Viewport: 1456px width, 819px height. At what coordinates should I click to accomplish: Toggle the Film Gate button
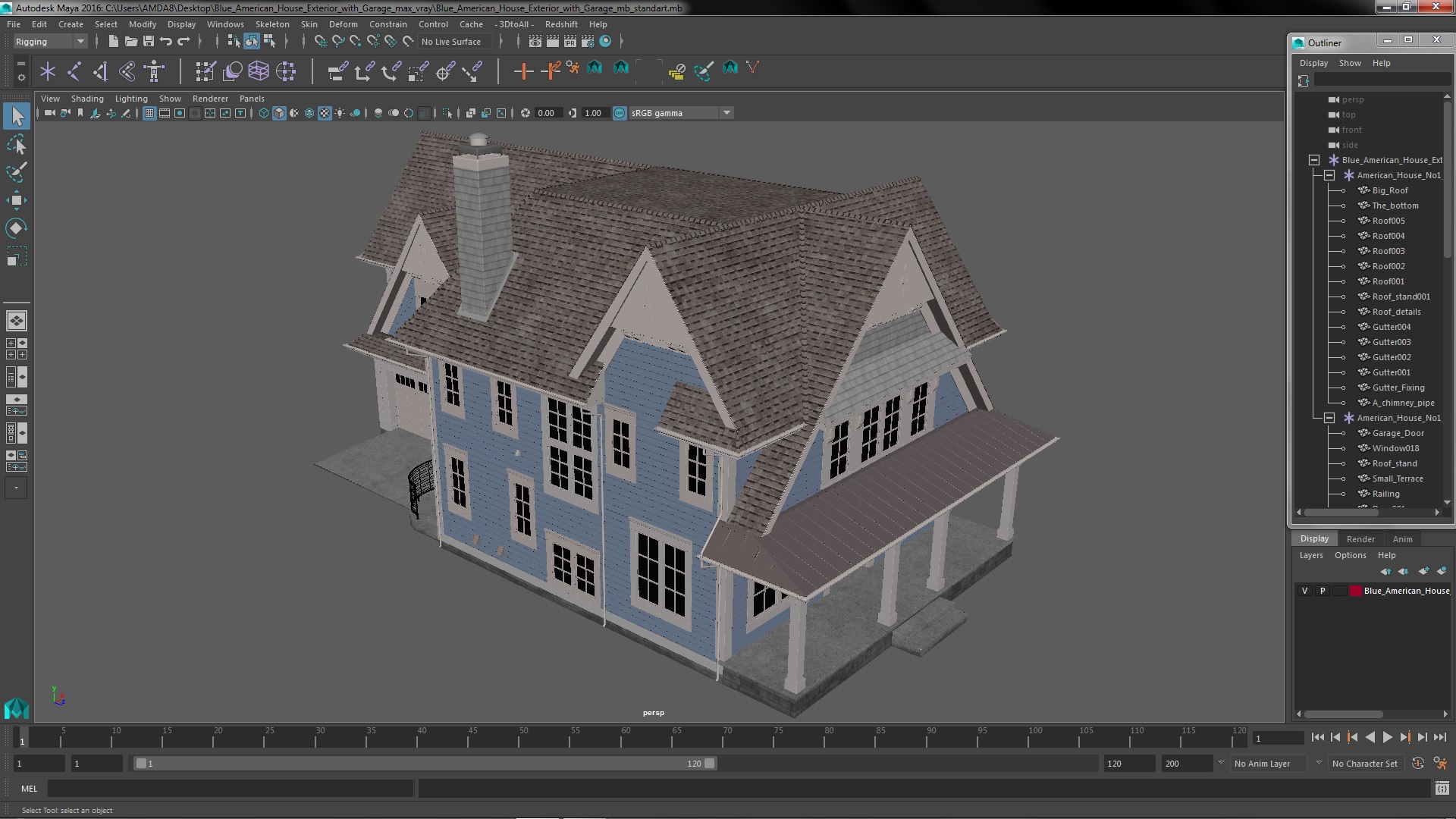tap(165, 113)
